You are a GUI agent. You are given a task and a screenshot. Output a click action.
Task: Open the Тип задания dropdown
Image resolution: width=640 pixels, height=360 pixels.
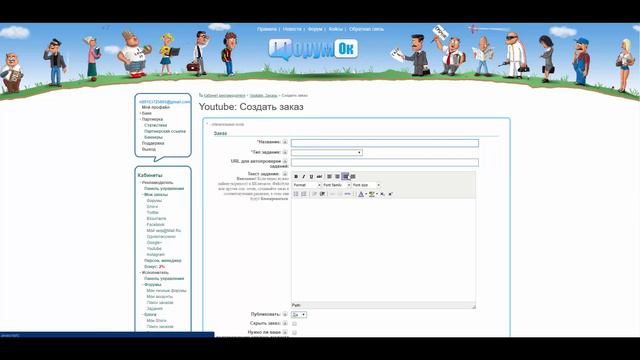tap(327, 153)
